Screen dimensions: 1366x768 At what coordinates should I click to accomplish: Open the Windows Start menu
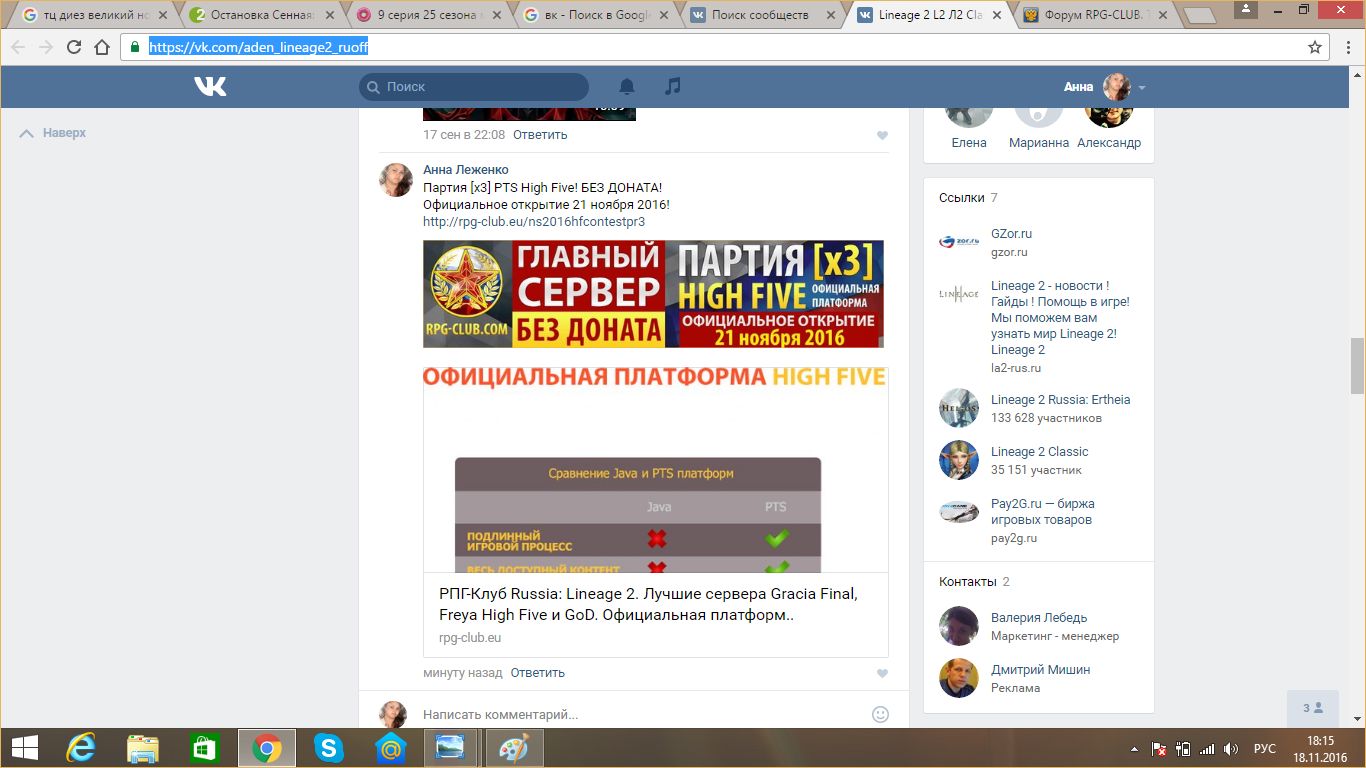click(25, 748)
